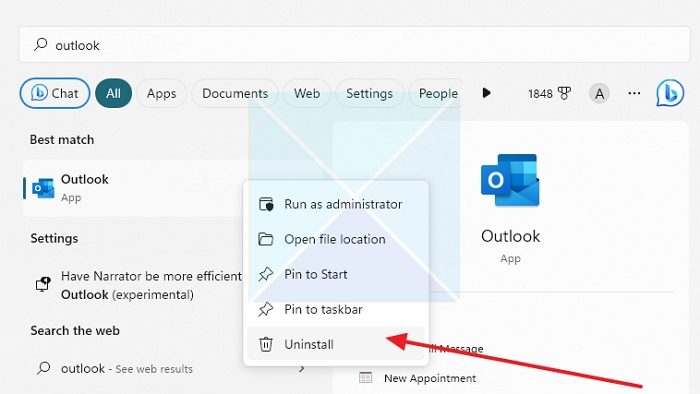Open the rewards trophy icon beside 1848
The width and height of the screenshot is (700, 394).
tap(564, 93)
